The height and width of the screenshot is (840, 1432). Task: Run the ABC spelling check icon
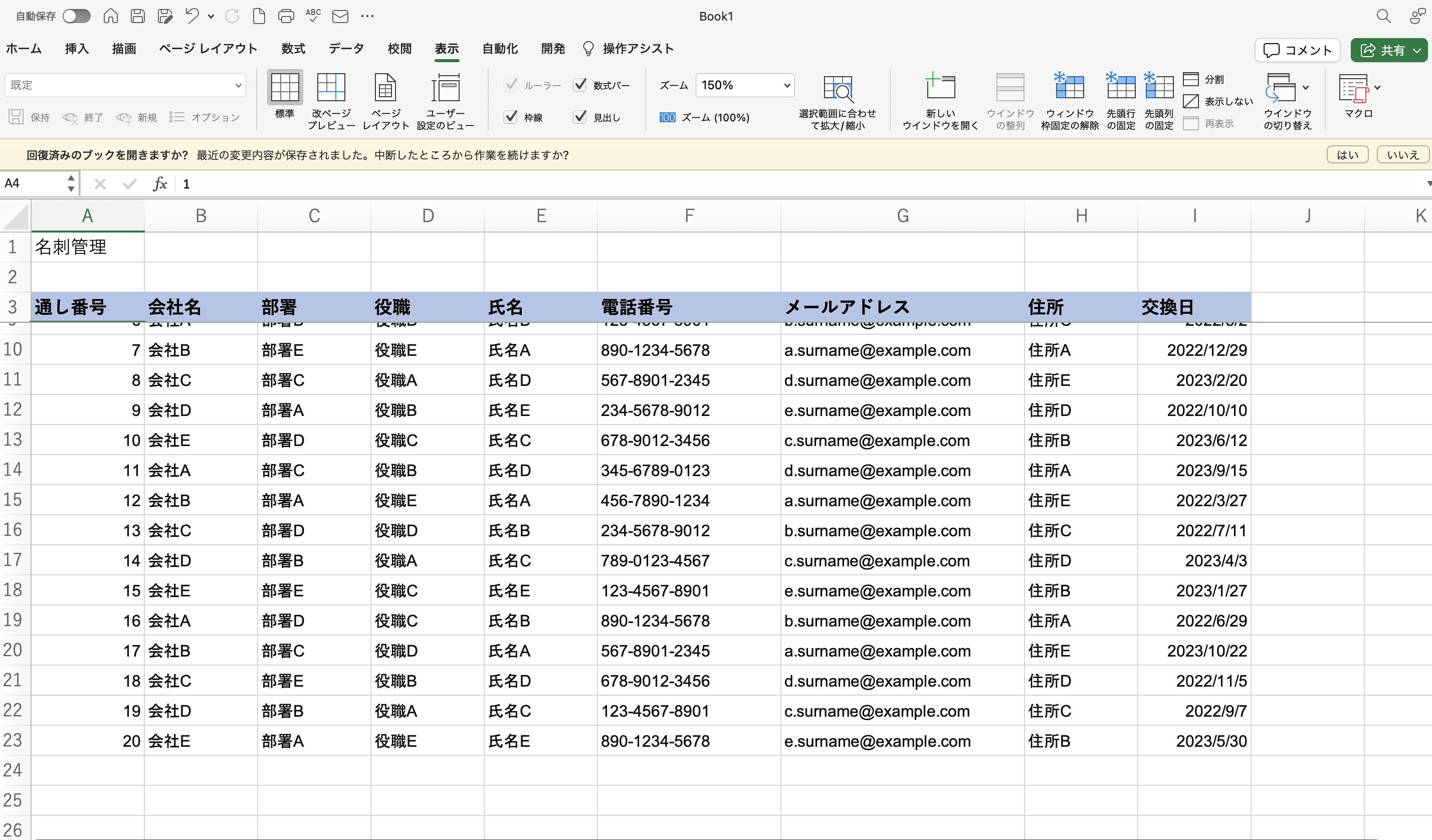coord(313,16)
